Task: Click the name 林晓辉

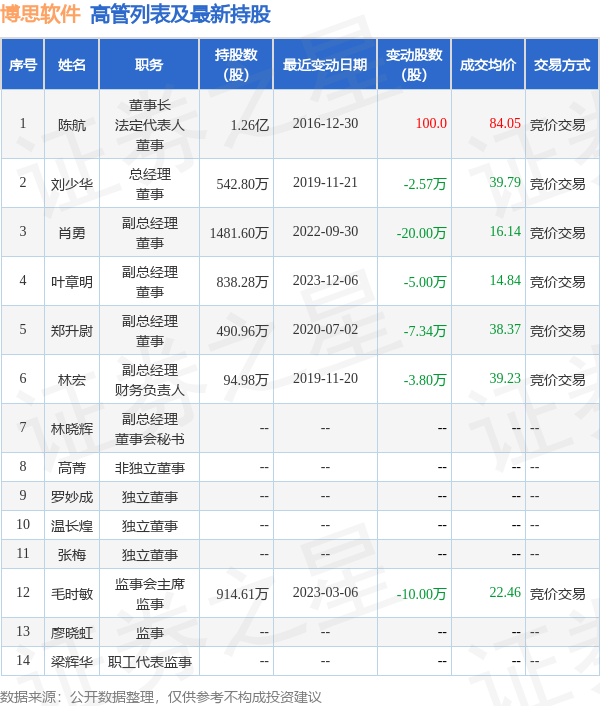Action: 72,429
